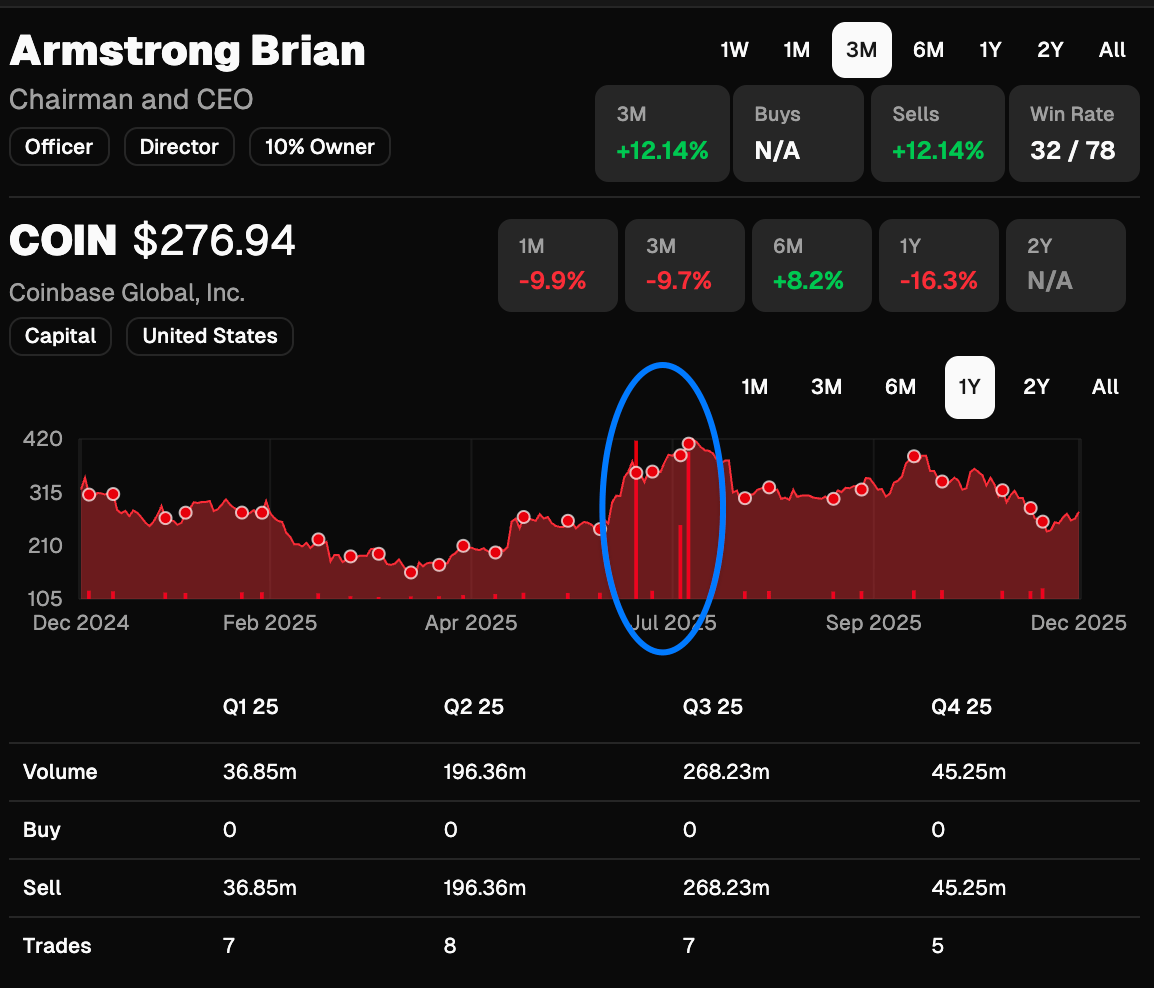Select the 1W insider performance range
1154x988 pixels.
(x=734, y=50)
